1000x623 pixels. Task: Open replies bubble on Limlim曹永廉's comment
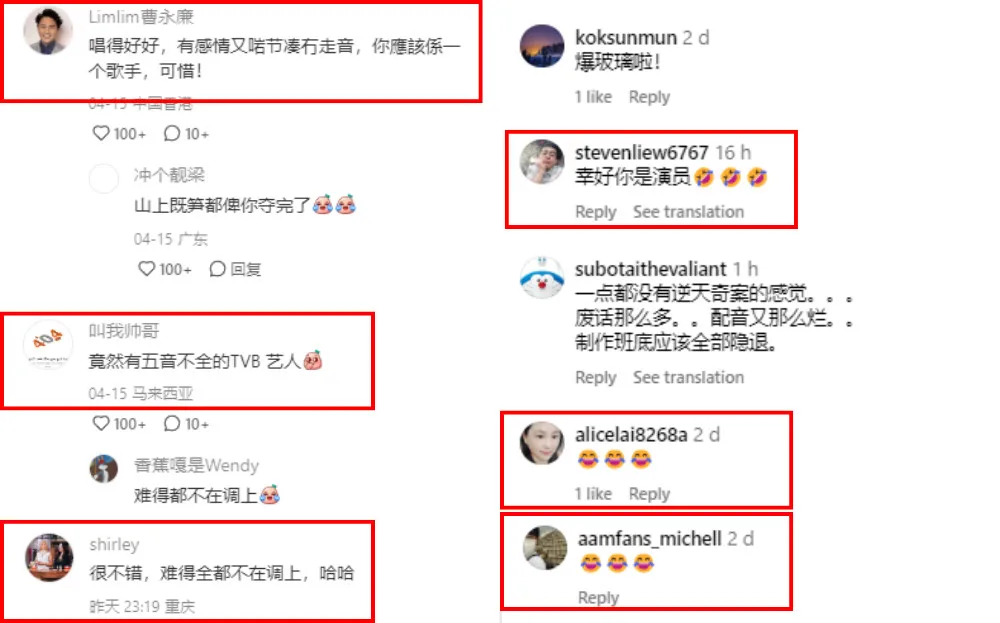point(172,133)
